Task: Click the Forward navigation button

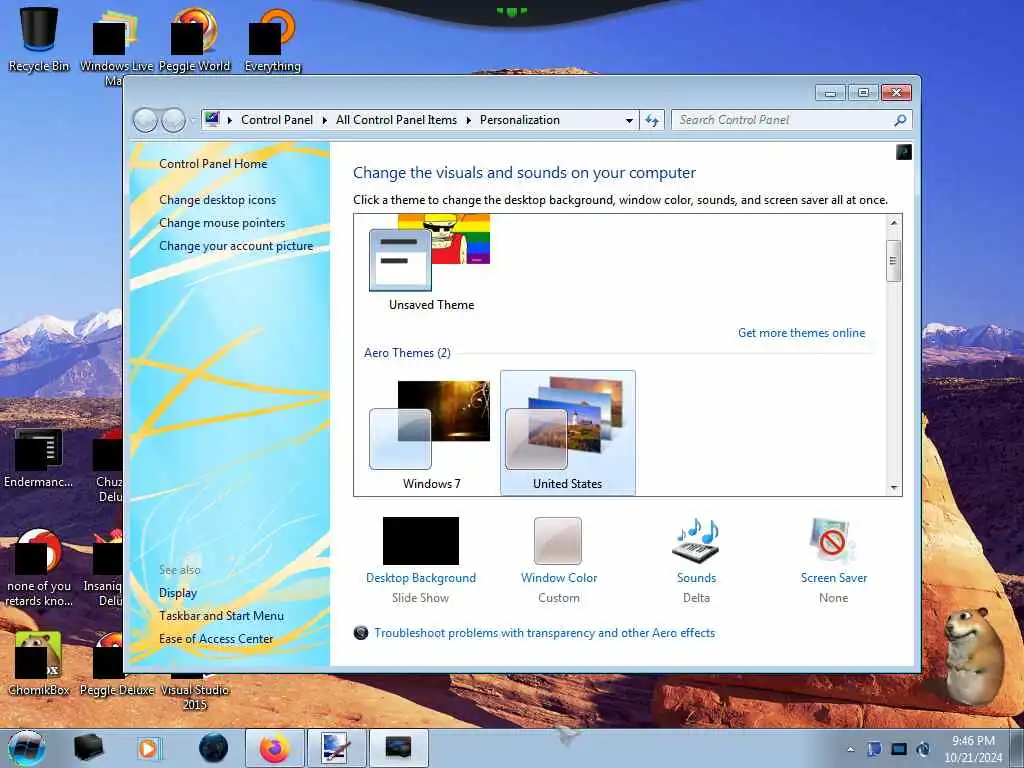Action: click(x=173, y=120)
